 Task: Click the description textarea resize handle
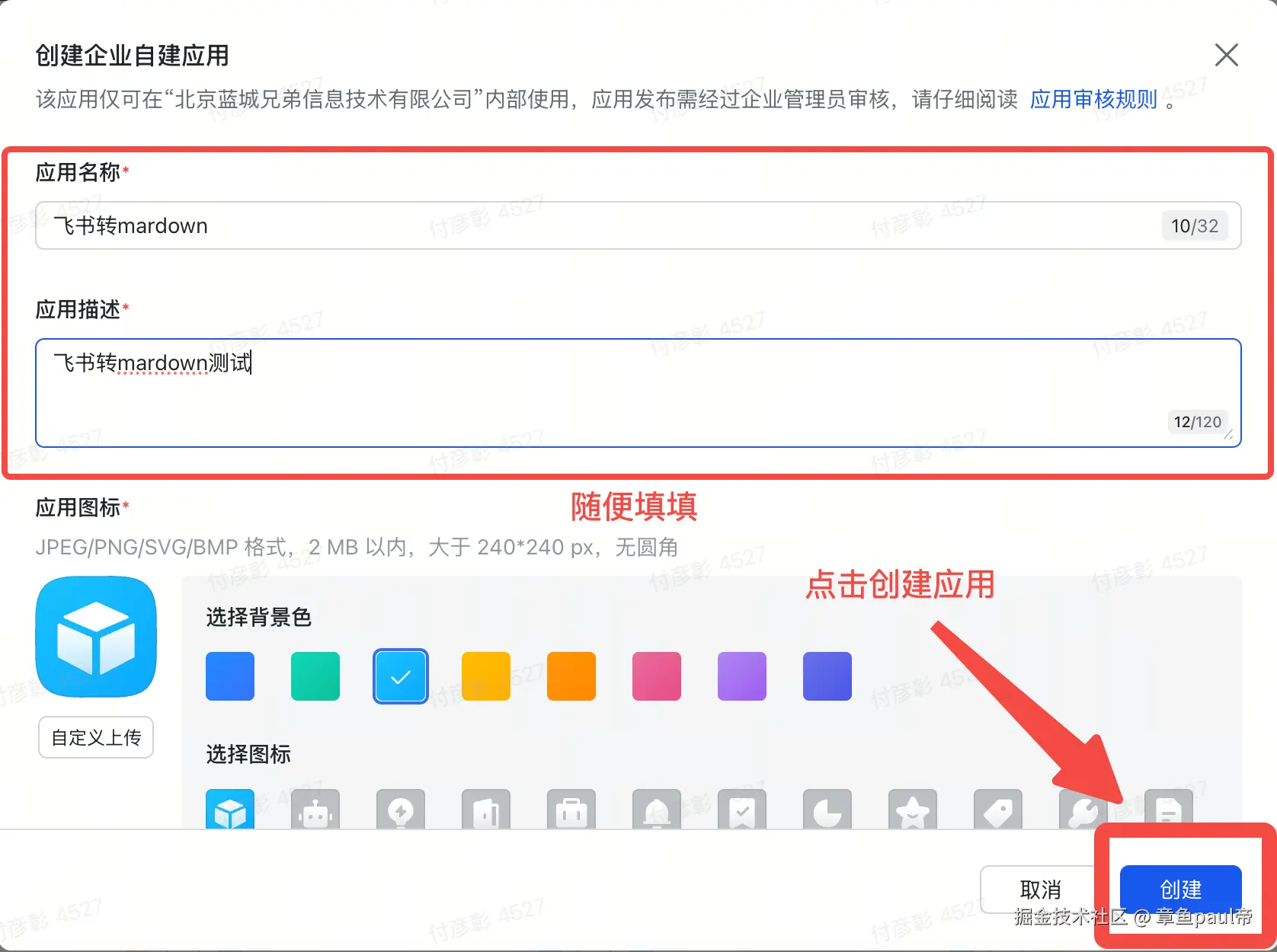[1228, 435]
